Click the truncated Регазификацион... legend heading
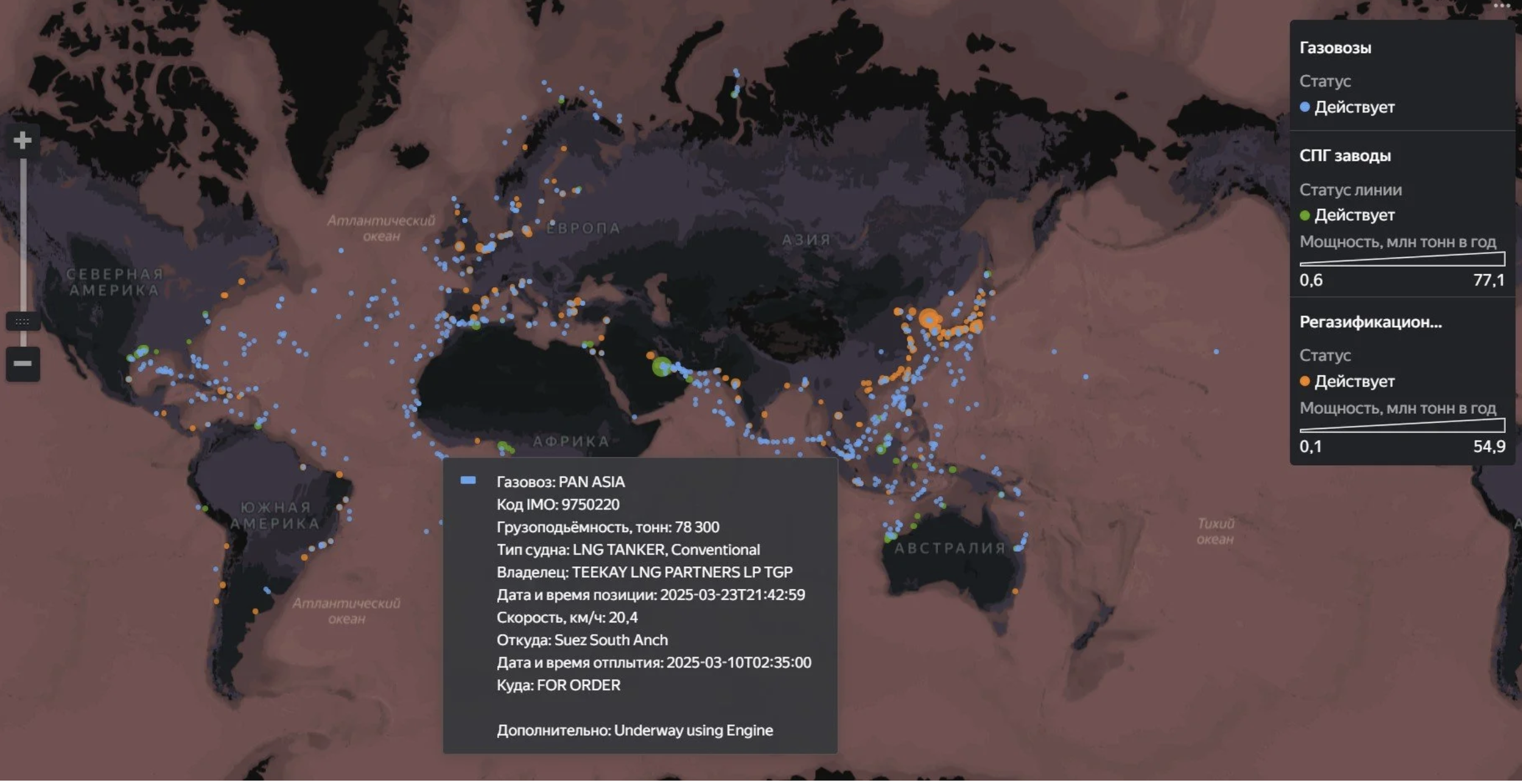 click(1370, 323)
